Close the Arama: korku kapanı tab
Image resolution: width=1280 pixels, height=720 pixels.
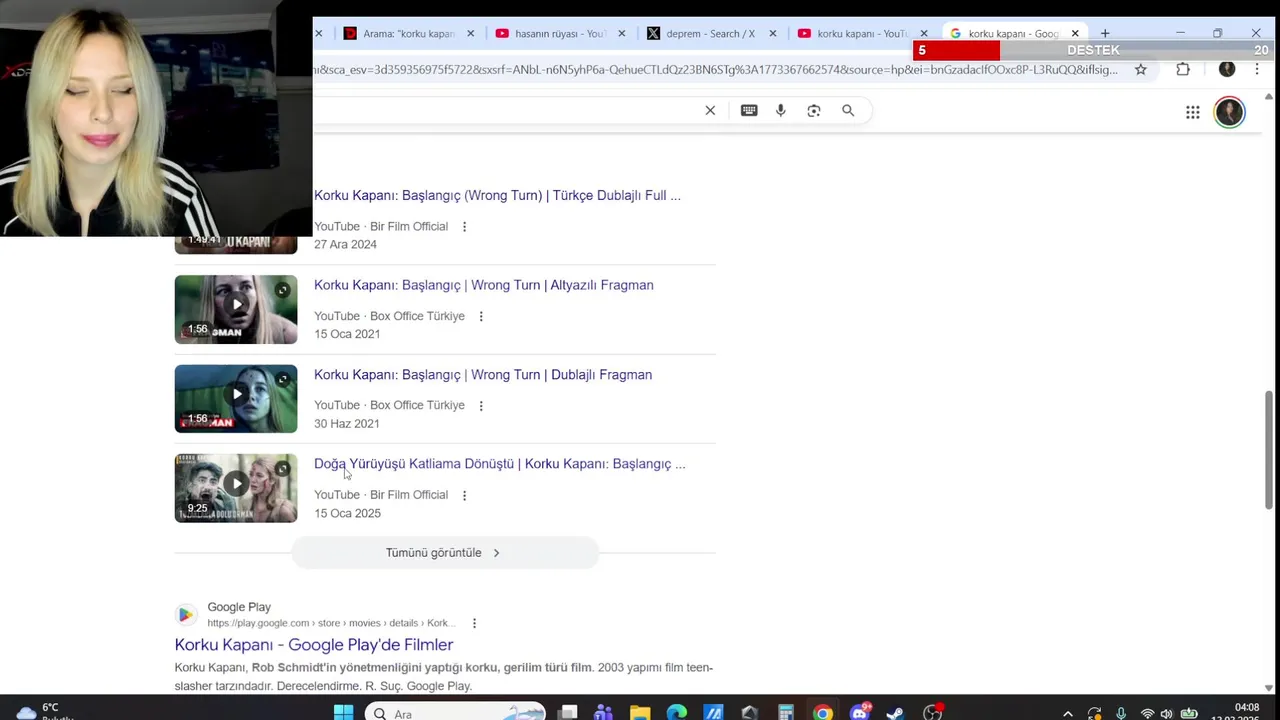click(x=470, y=33)
